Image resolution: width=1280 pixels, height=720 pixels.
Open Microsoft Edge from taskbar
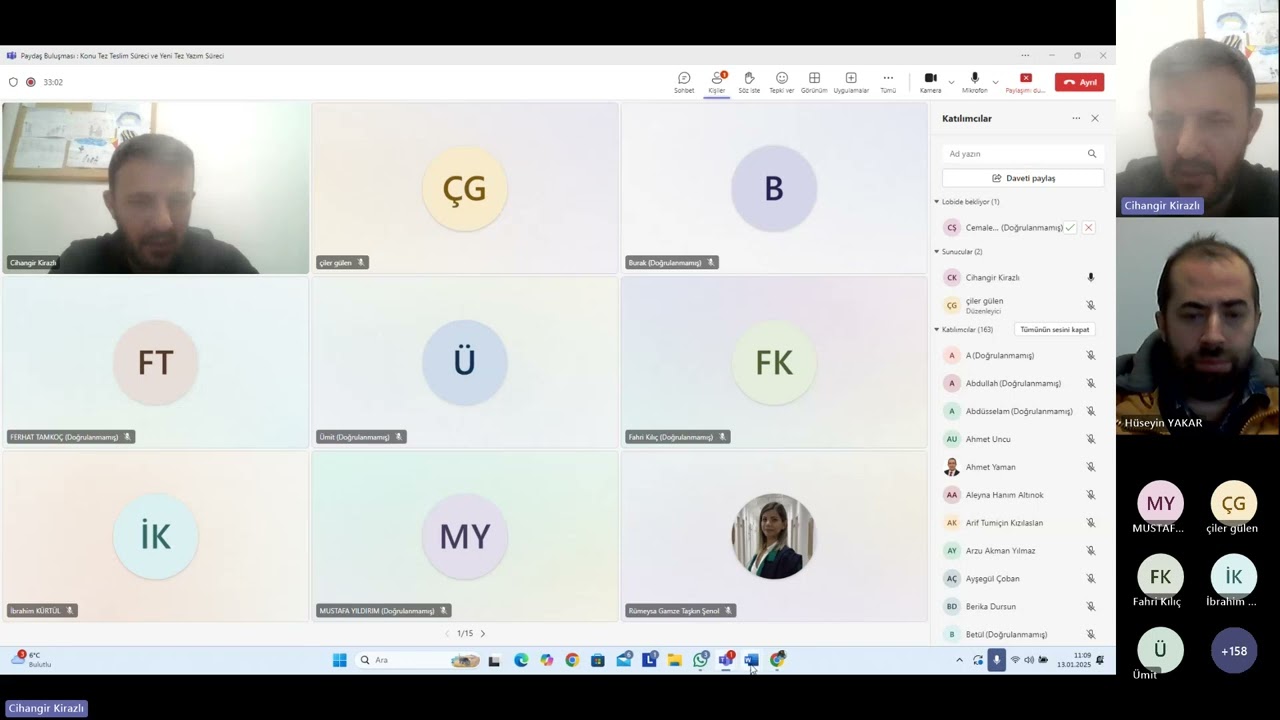521,660
